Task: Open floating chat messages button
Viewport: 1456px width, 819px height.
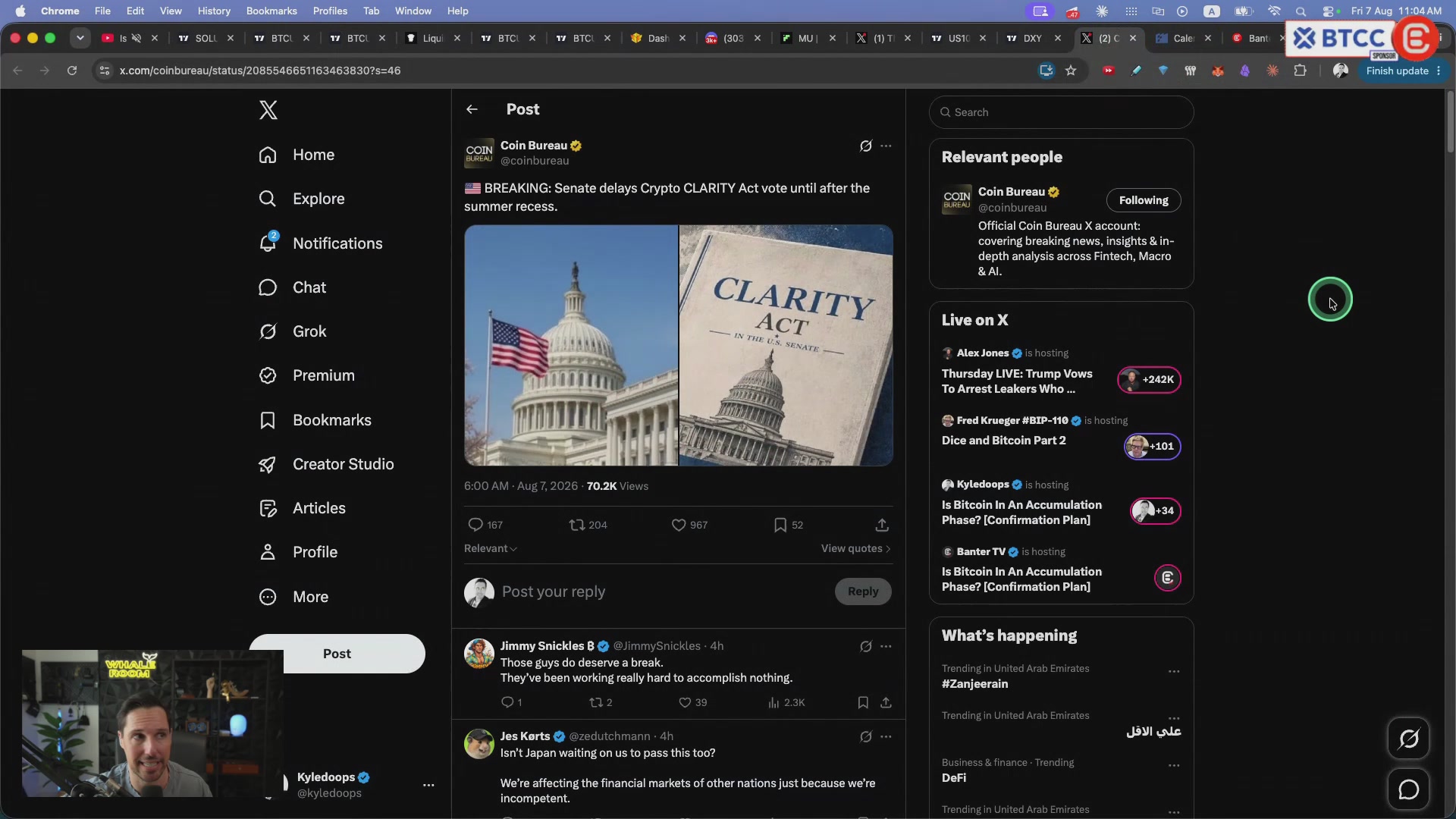Action: click(1408, 789)
